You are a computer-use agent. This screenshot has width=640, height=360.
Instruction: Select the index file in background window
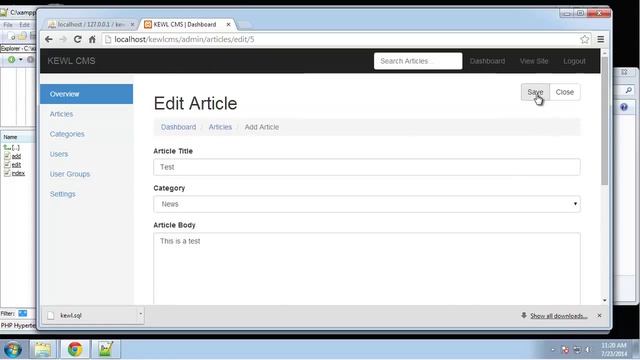[x=18, y=173]
